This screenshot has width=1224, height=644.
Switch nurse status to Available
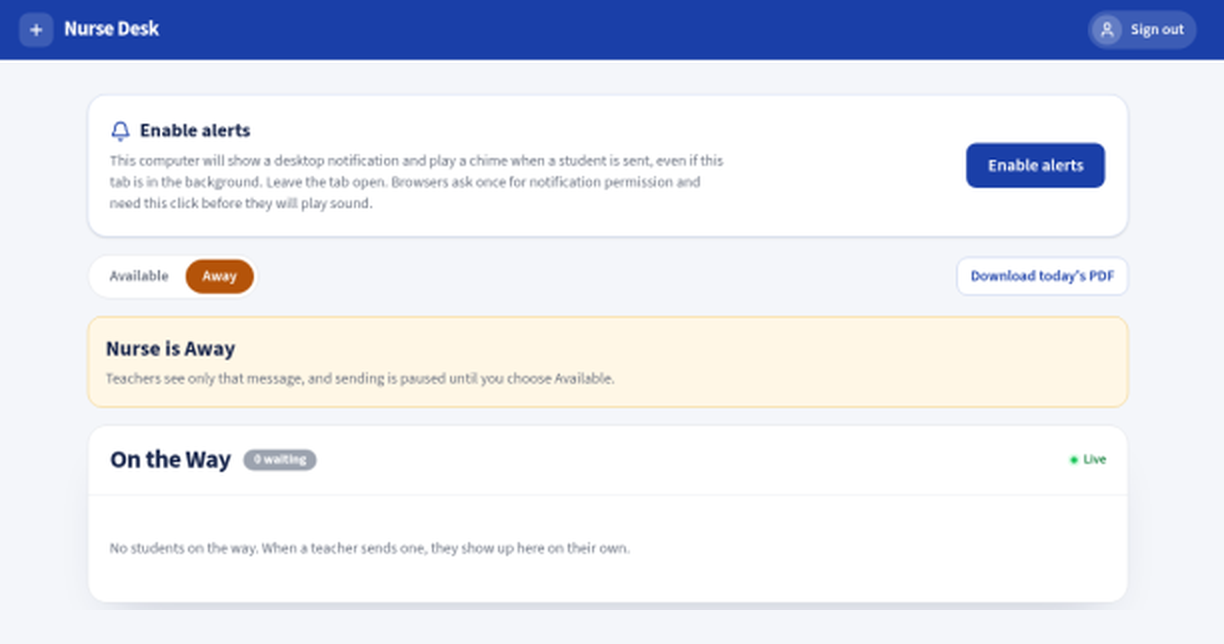(x=139, y=276)
